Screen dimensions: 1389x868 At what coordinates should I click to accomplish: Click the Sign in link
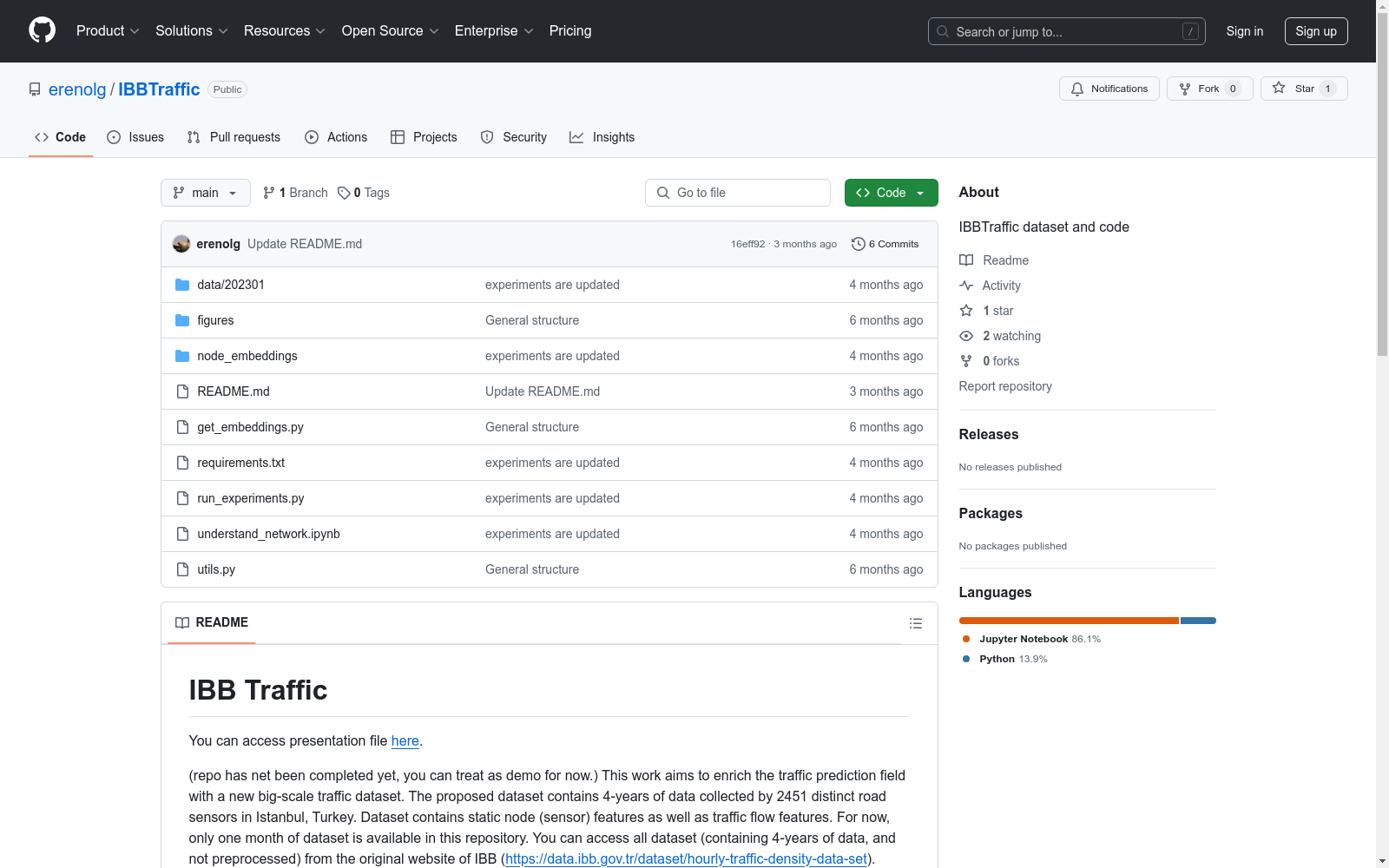pos(1245,31)
